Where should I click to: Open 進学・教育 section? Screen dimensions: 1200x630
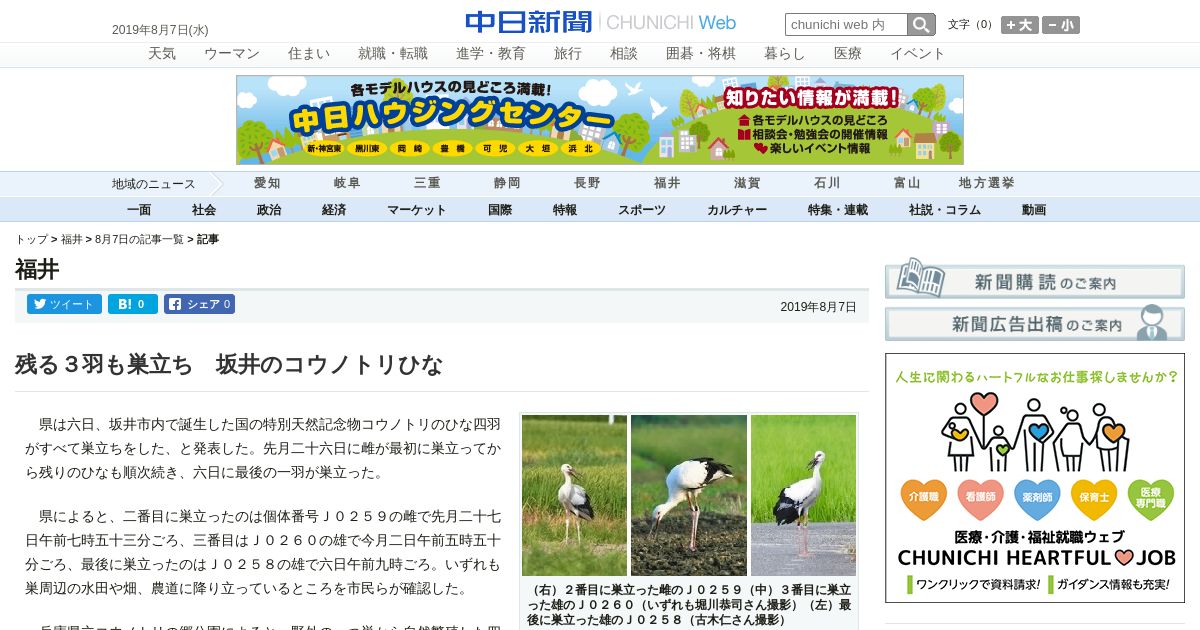[x=491, y=54]
